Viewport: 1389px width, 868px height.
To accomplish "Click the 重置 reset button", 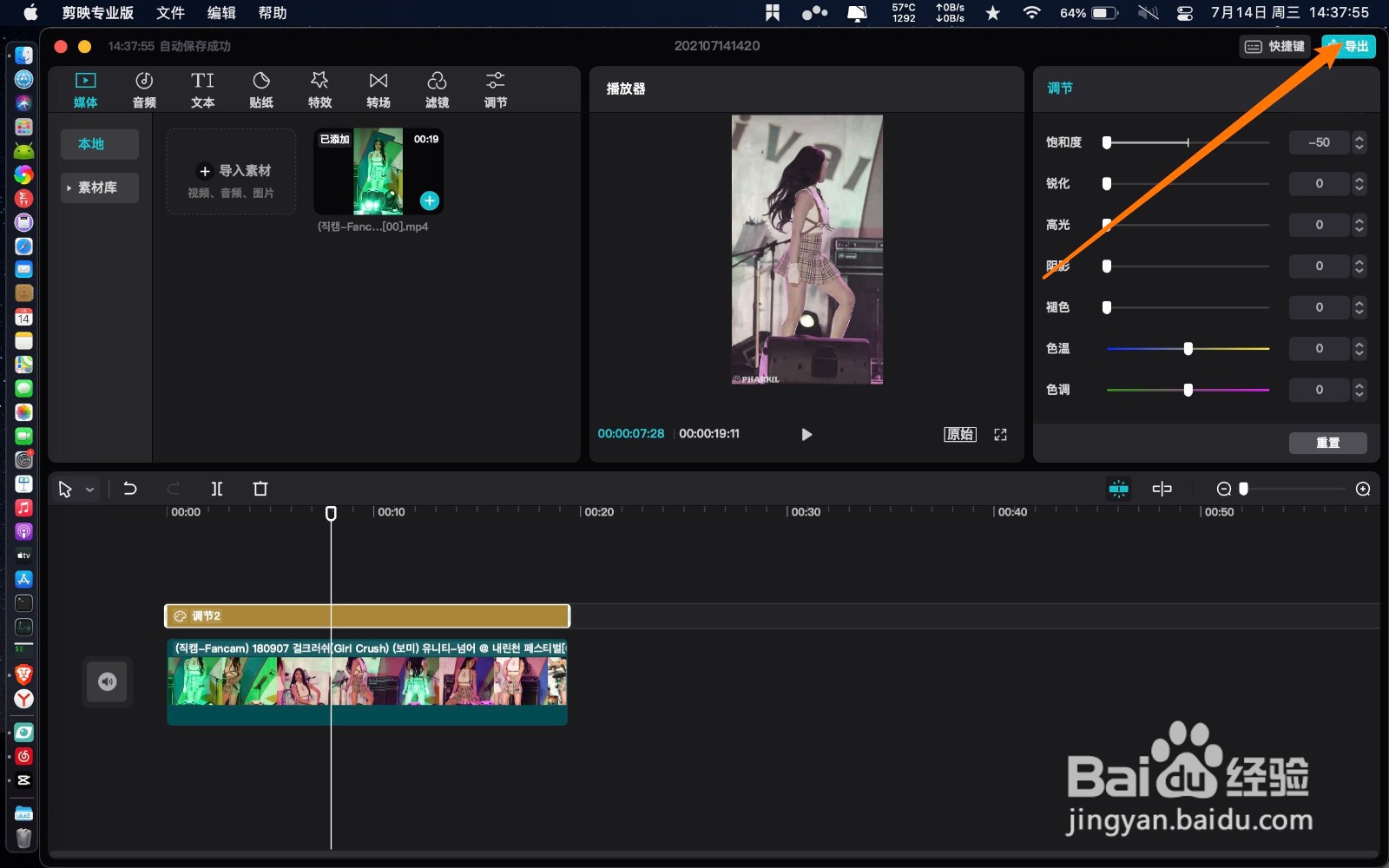I will 1327,443.
